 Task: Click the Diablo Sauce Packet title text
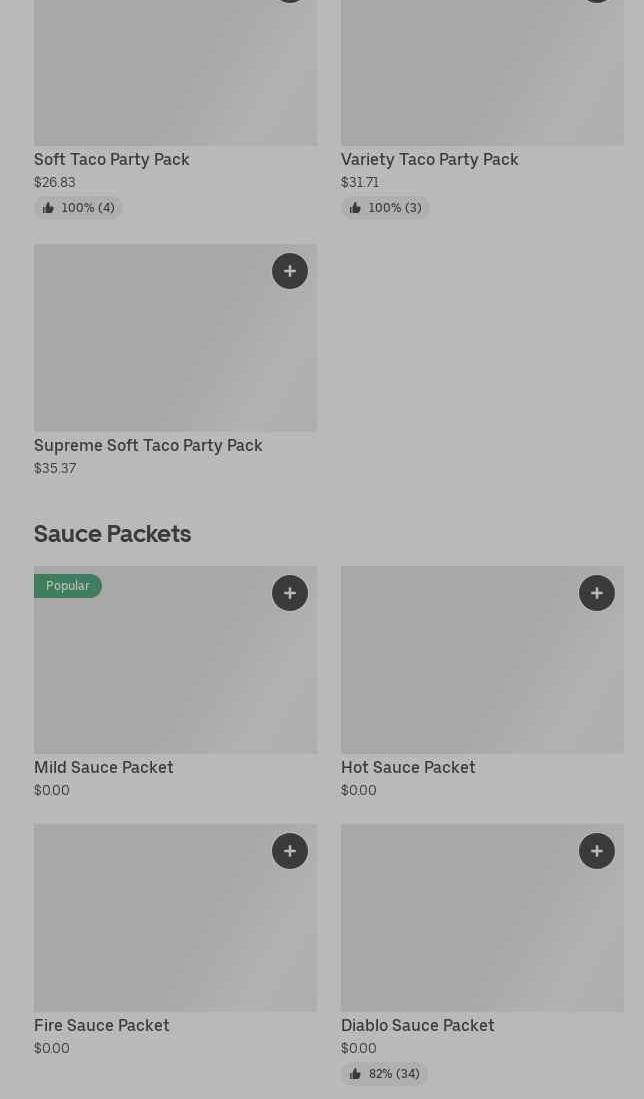tap(418, 1026)
